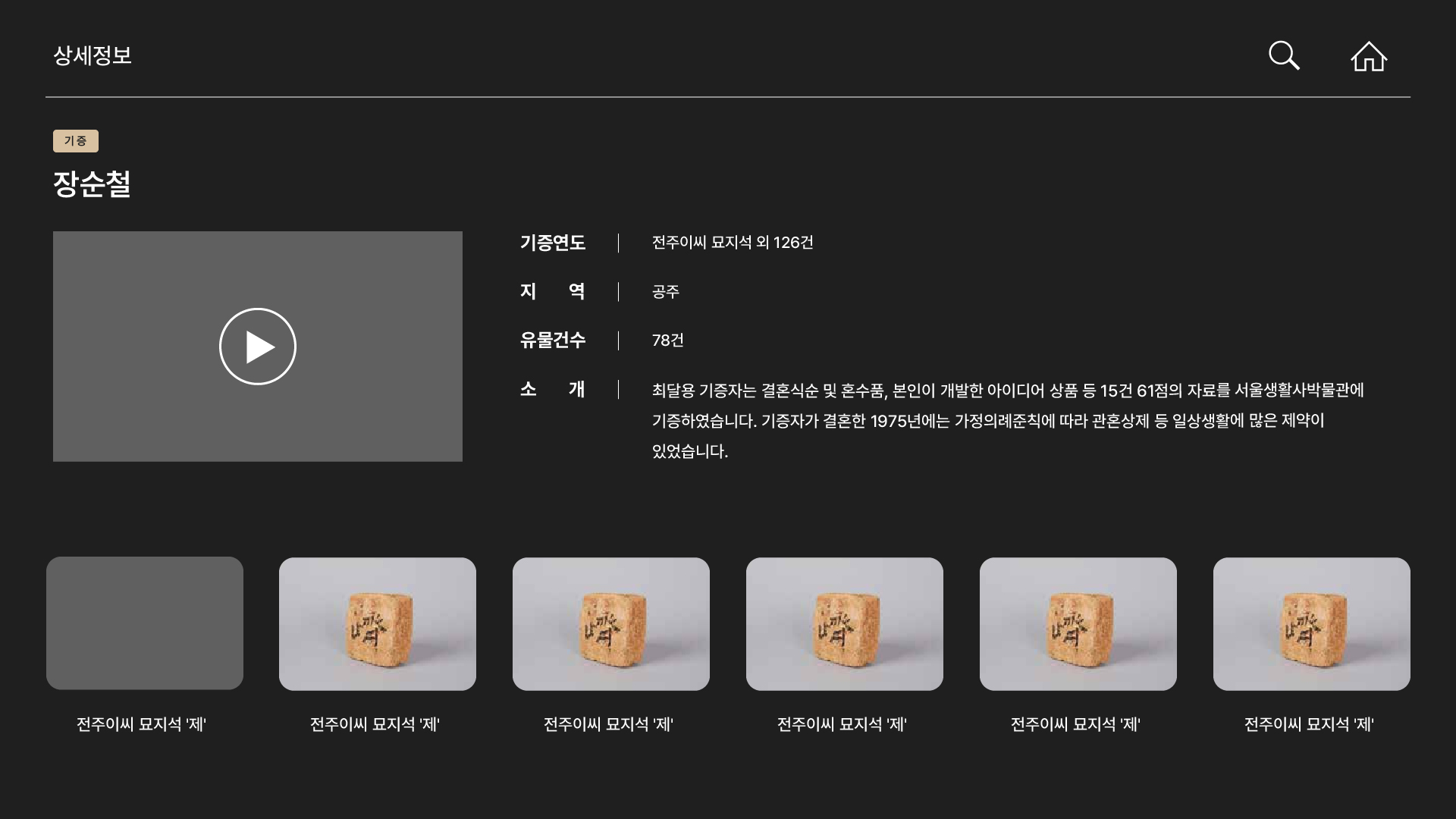Click the 상세정보 page title

point(93,55)
